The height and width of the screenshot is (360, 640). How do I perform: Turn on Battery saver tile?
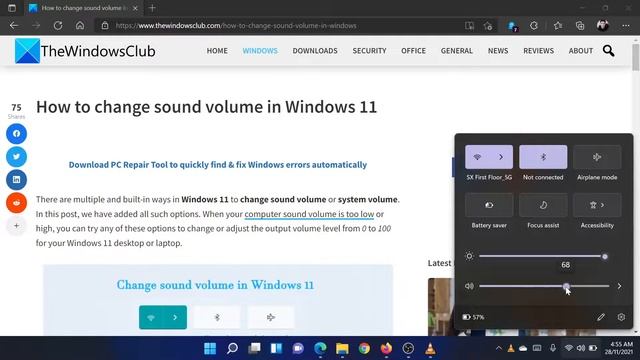489,205
